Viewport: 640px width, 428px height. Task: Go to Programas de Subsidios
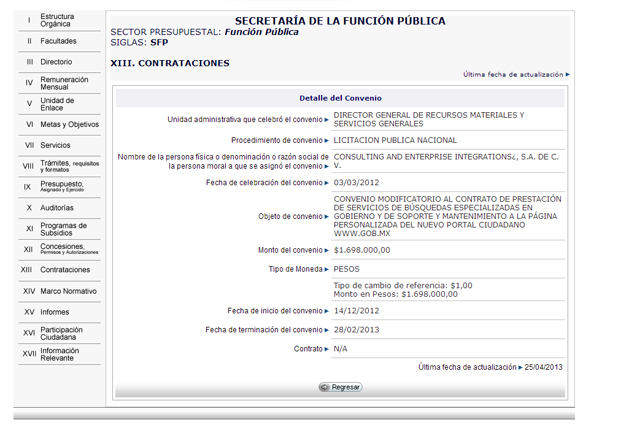[x=64, y=228]
